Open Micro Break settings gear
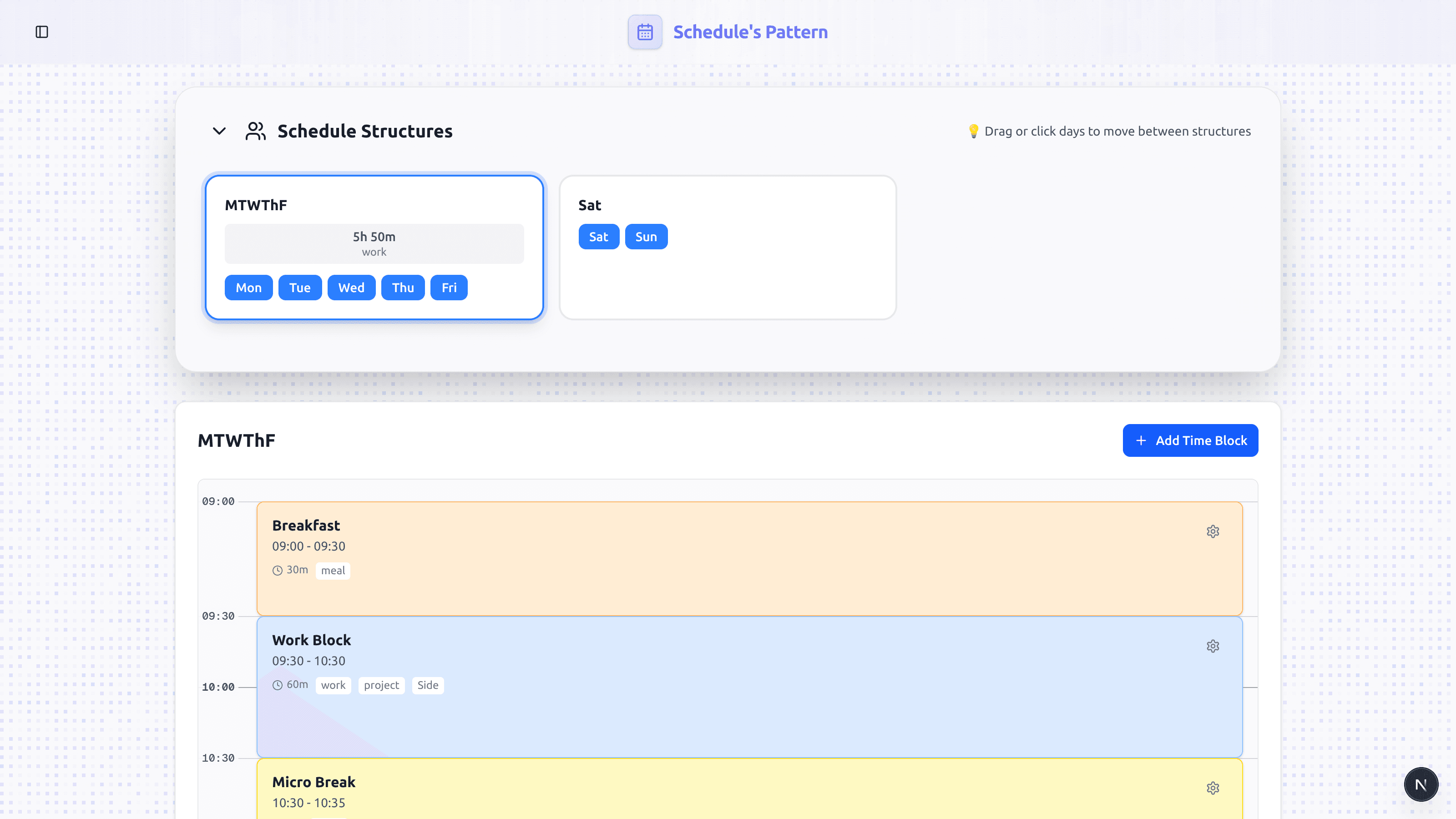 pyautogui.click(x=1213, y=788)
